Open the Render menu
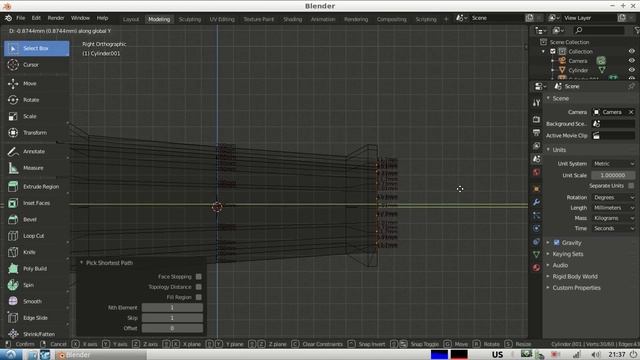 tap(56, 18)
